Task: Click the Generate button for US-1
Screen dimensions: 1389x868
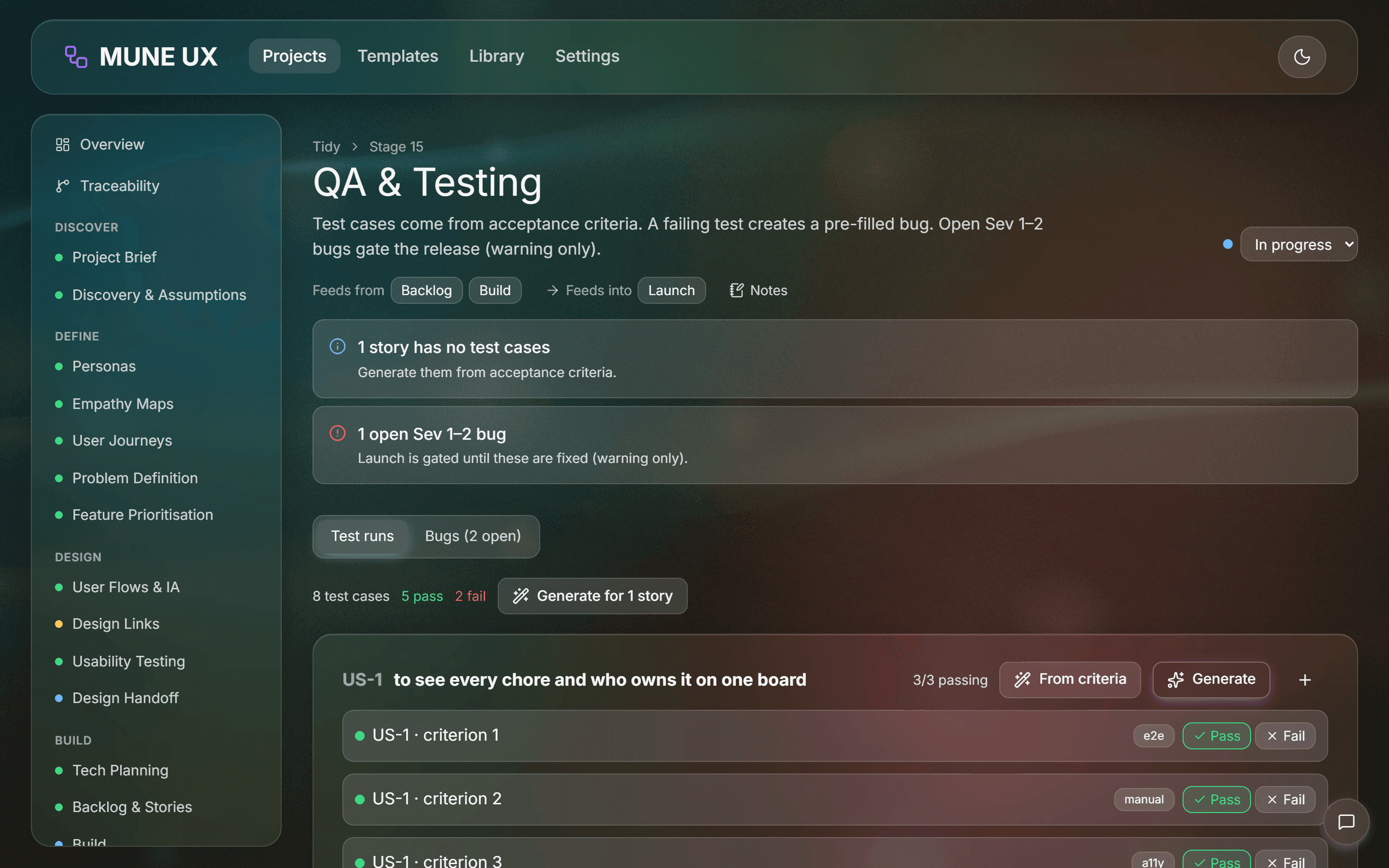Action: tap(1211, 680)
